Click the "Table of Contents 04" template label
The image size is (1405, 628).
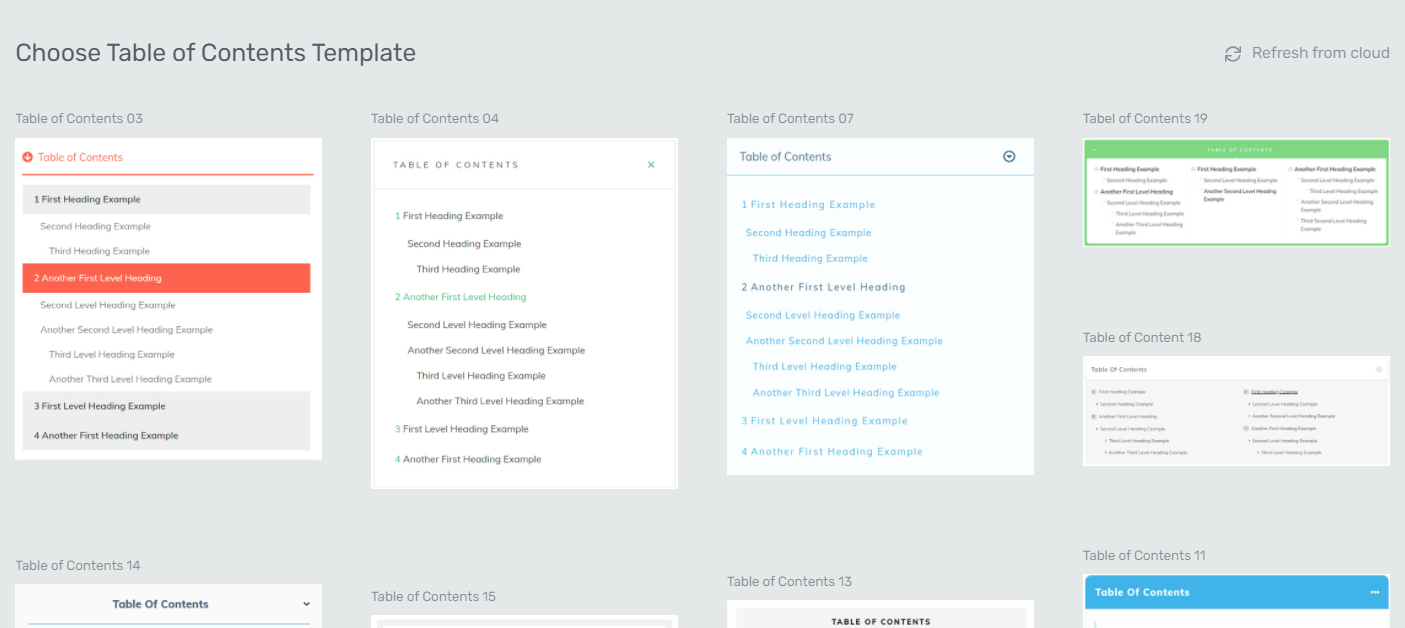point(435,119)
